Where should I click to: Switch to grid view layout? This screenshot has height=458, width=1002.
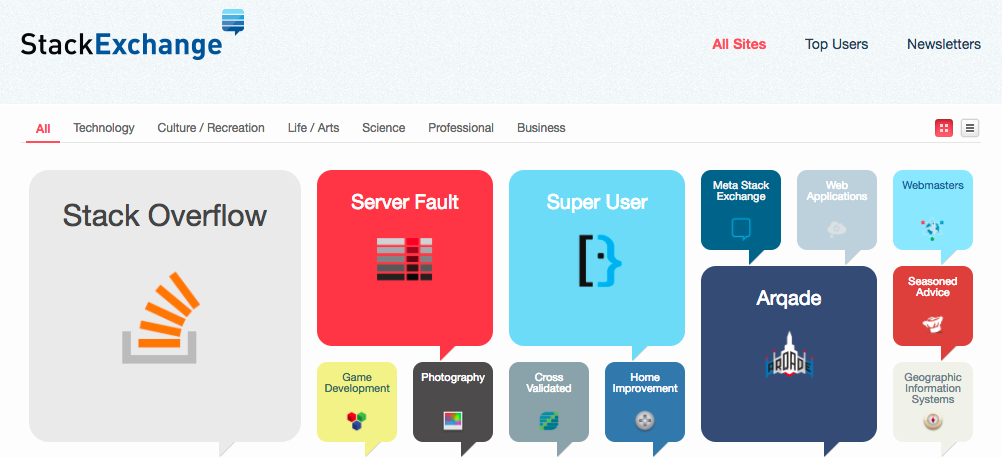(943, 128)
